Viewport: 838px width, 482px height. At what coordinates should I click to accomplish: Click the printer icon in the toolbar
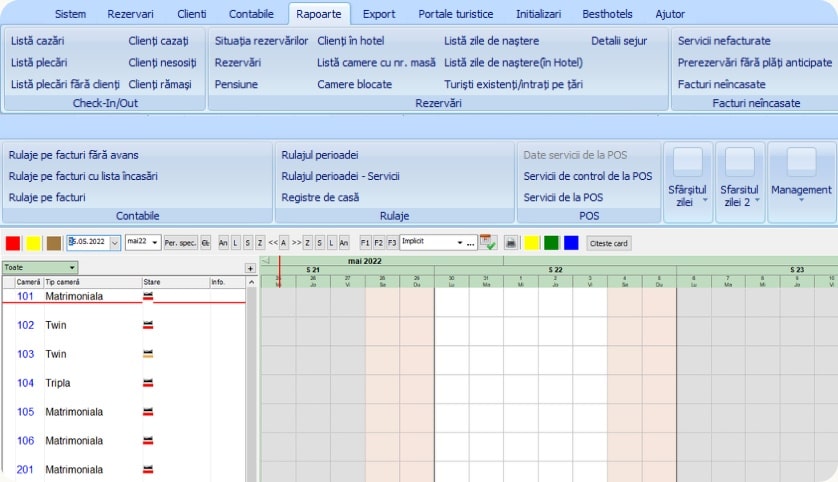click(x=510, y=243)
